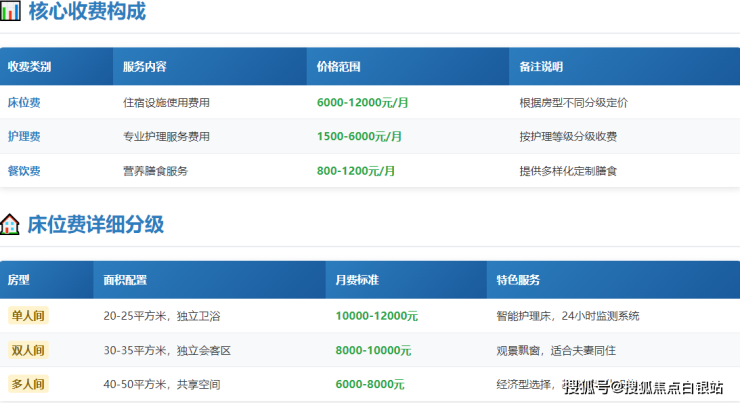Click the 核心收费构成 heading

(x=87, y=12)
